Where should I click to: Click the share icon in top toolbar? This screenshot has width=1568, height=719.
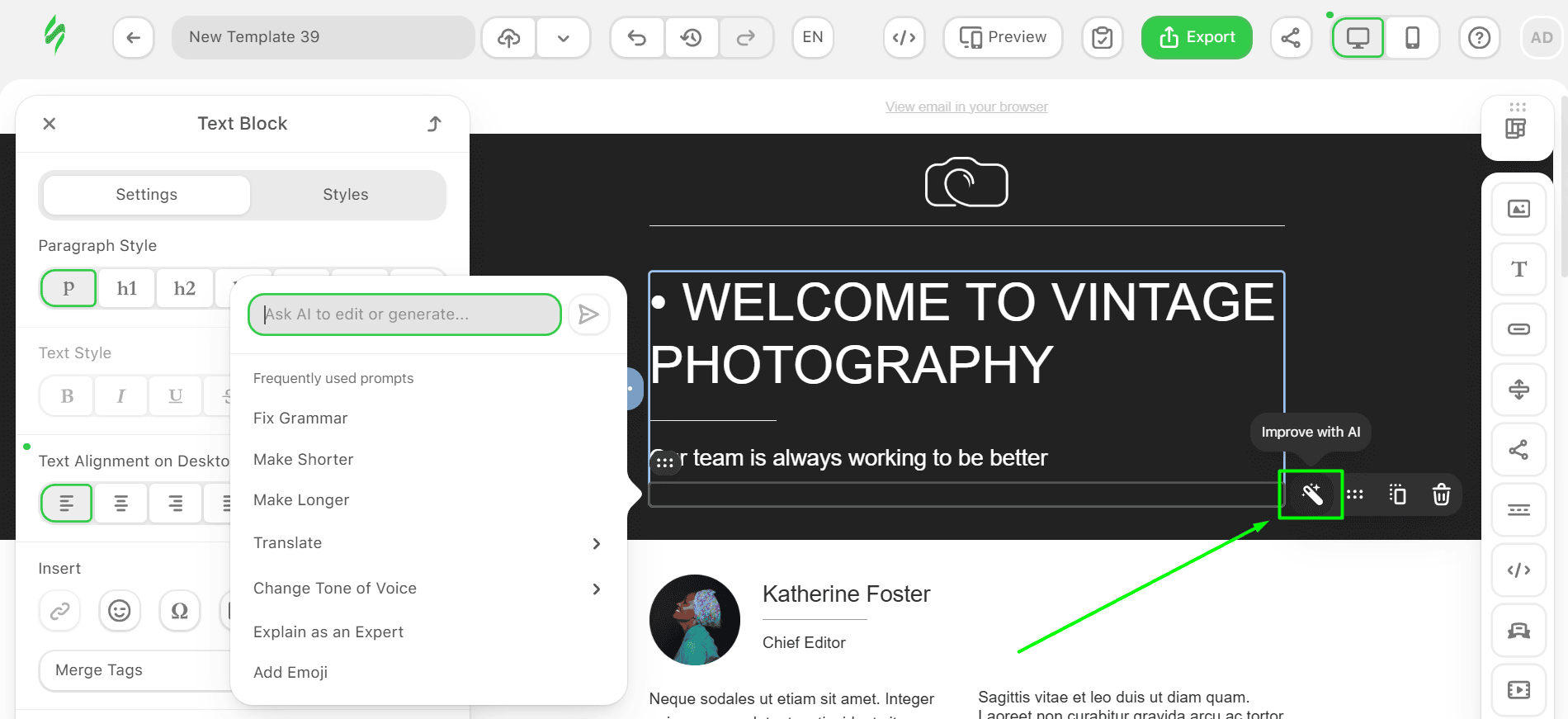click(x=1291, y=37)
